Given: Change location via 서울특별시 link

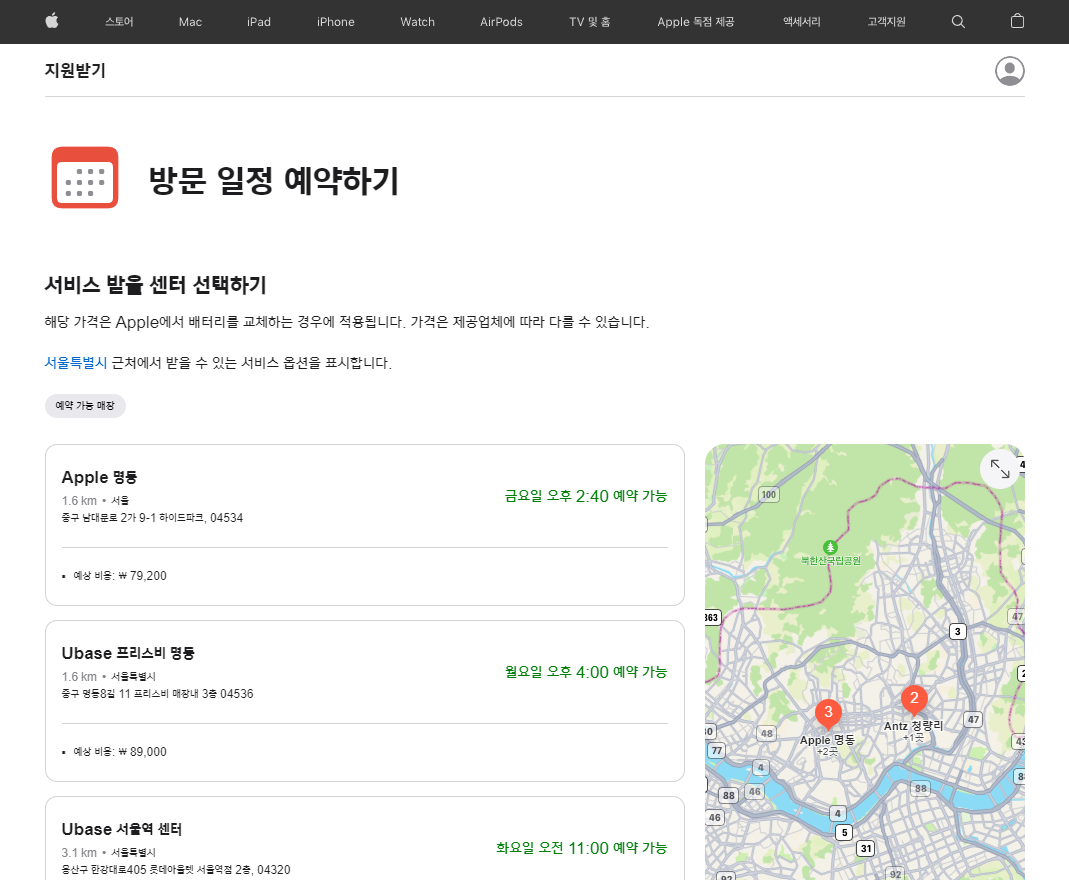Looking at the screenshot, I should pos(76,363).
